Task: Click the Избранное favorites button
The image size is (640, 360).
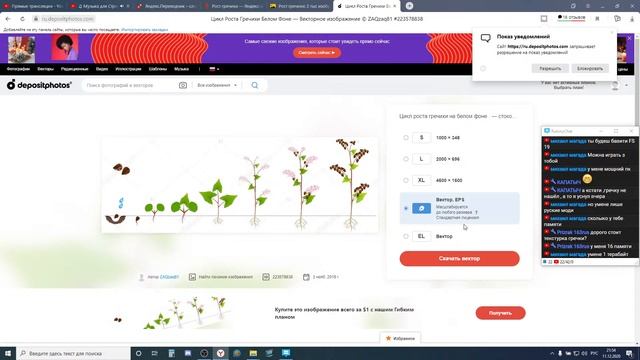Action: click(400, 338)
